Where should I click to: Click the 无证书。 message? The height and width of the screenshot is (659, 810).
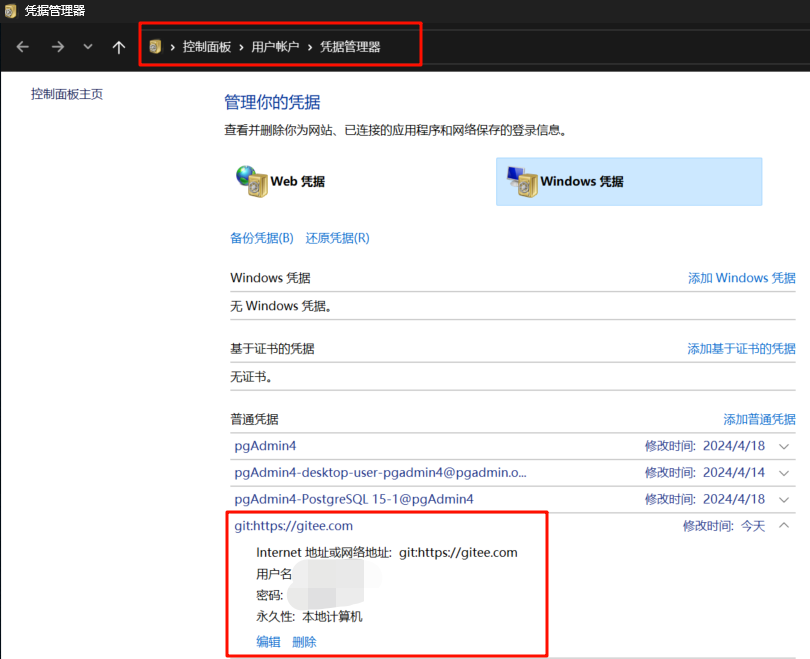click(x=252, y=376)
